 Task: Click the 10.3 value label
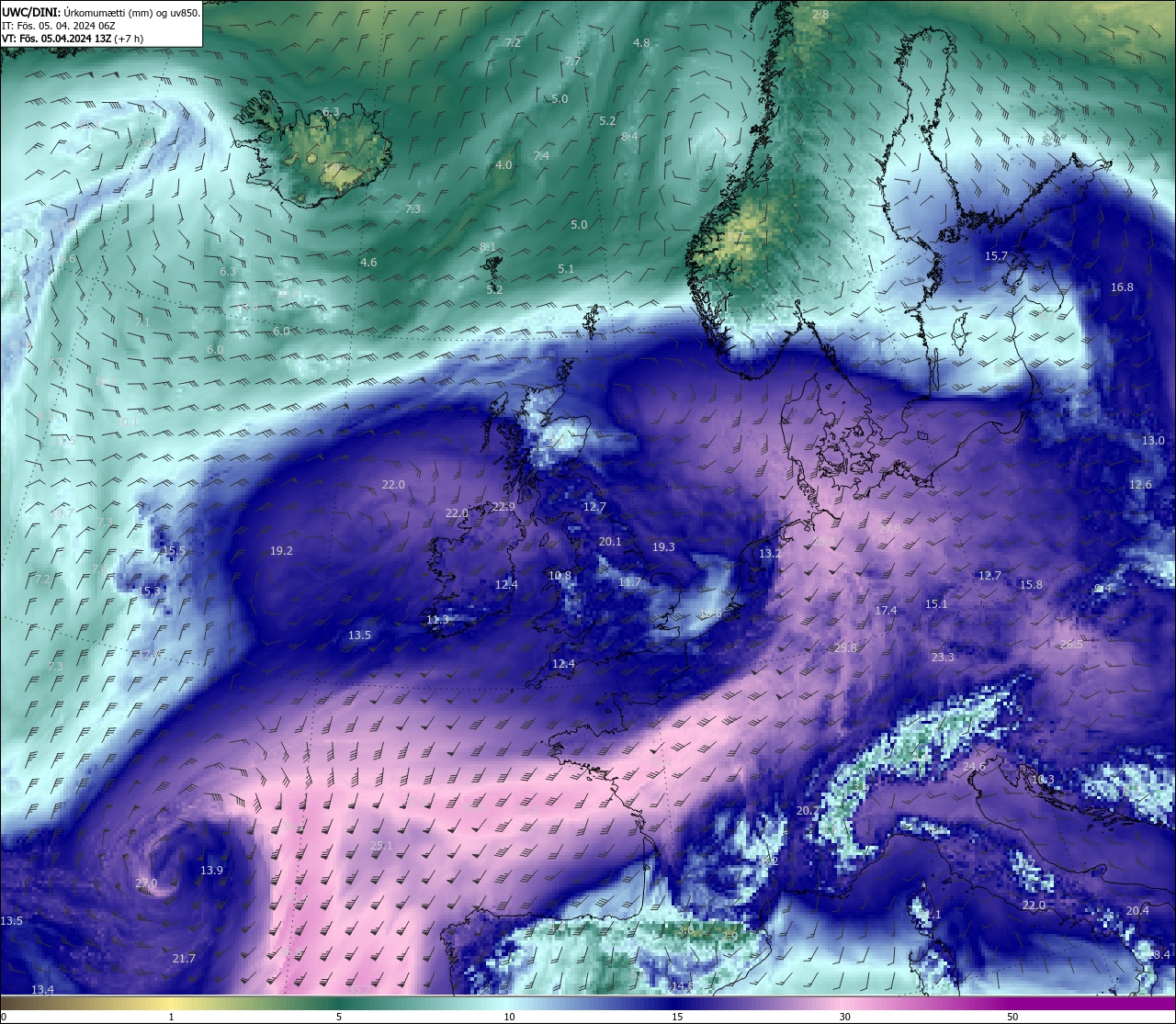click(x=1043, y=781)
